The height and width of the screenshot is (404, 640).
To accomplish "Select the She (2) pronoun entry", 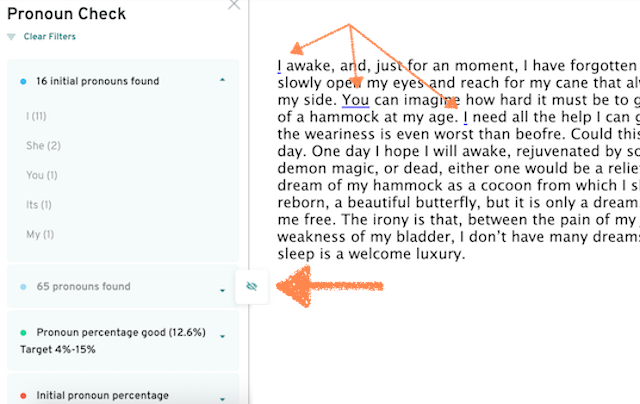I will [x=43, y=146].
